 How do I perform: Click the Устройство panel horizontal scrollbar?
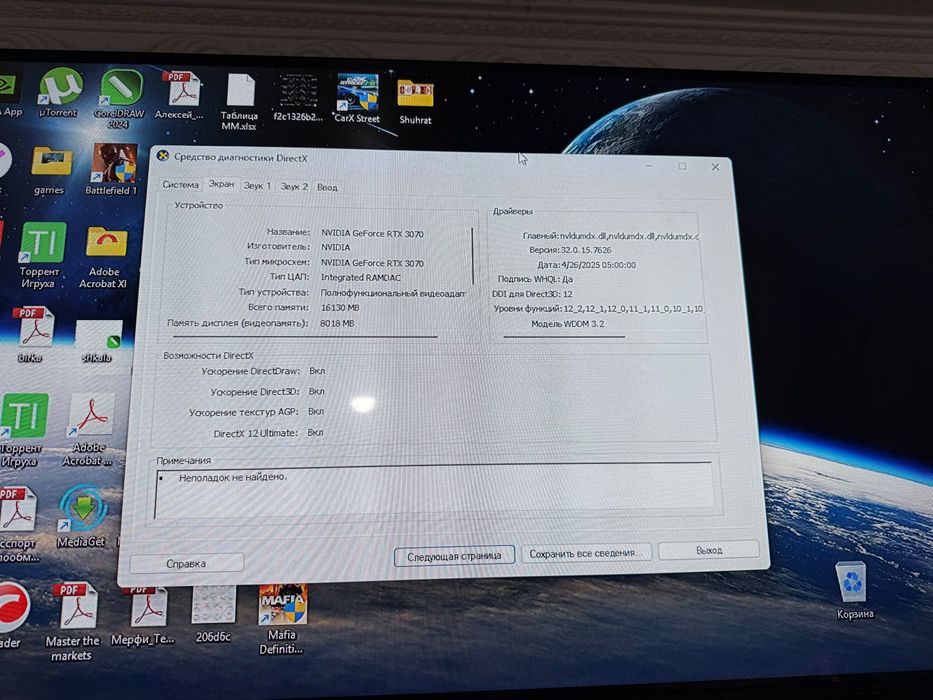coord(303,337)
